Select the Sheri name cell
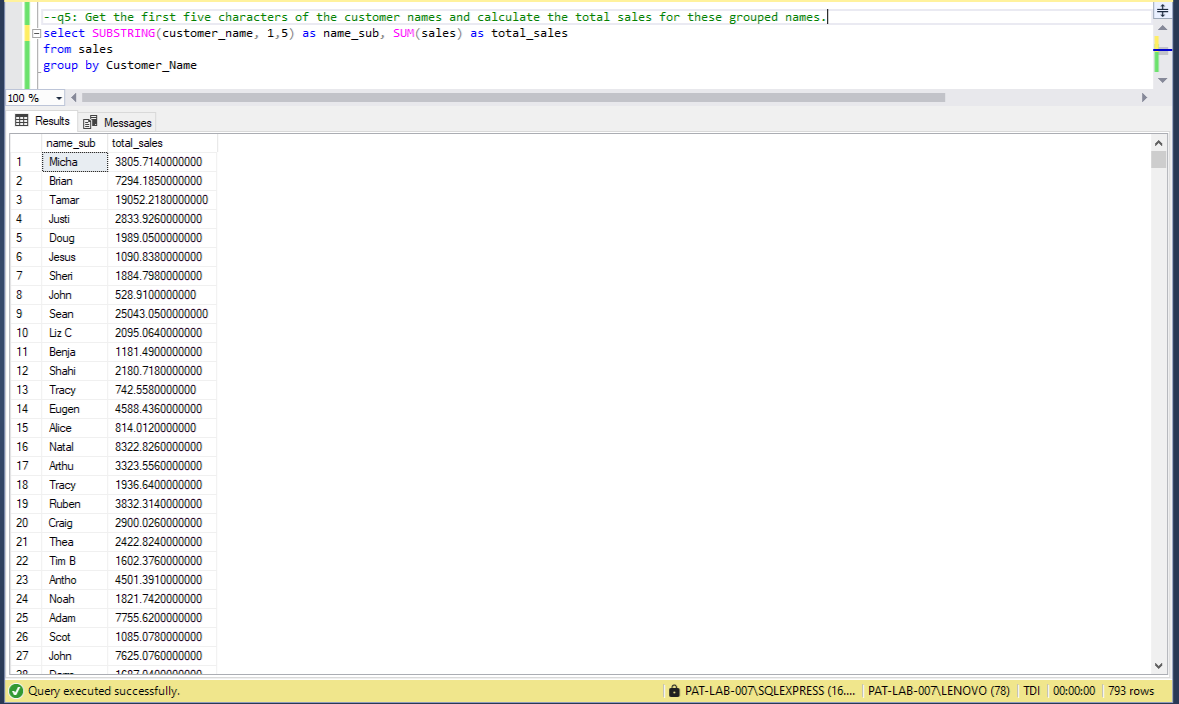The height and width of the screenshot is (704, 1179). point(74,276)
